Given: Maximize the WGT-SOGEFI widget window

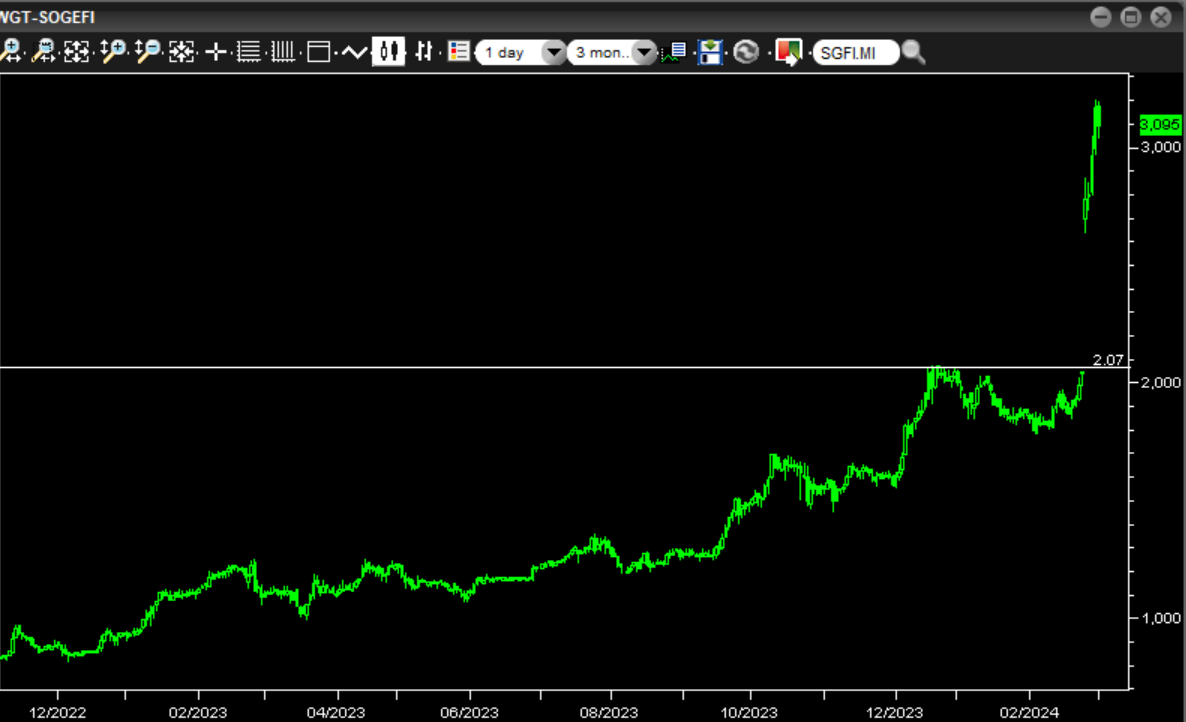Looking at the screenshot, I should point(1131,17).
